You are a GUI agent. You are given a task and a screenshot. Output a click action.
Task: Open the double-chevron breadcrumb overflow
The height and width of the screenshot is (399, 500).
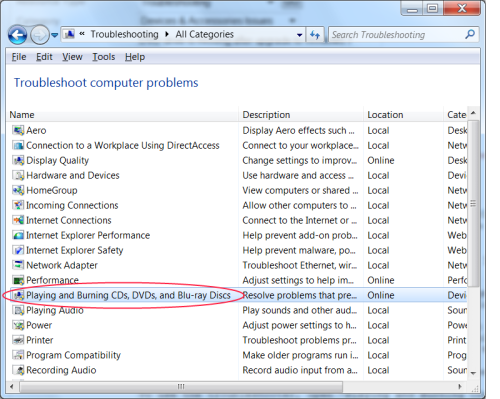pyautogui.click(x=82, y=34)
